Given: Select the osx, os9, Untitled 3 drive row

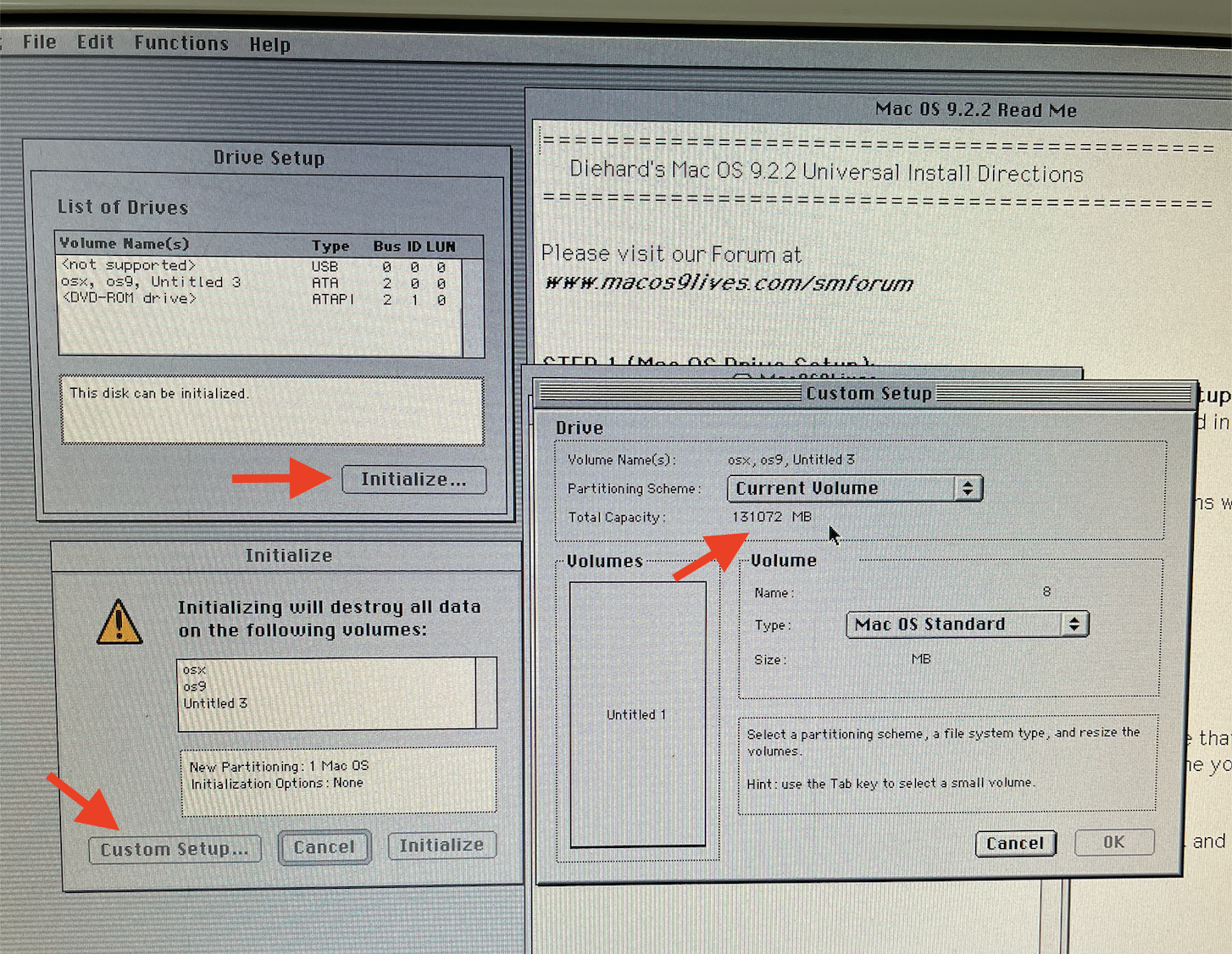Looking at the screenshot, I should pos(259,282).
